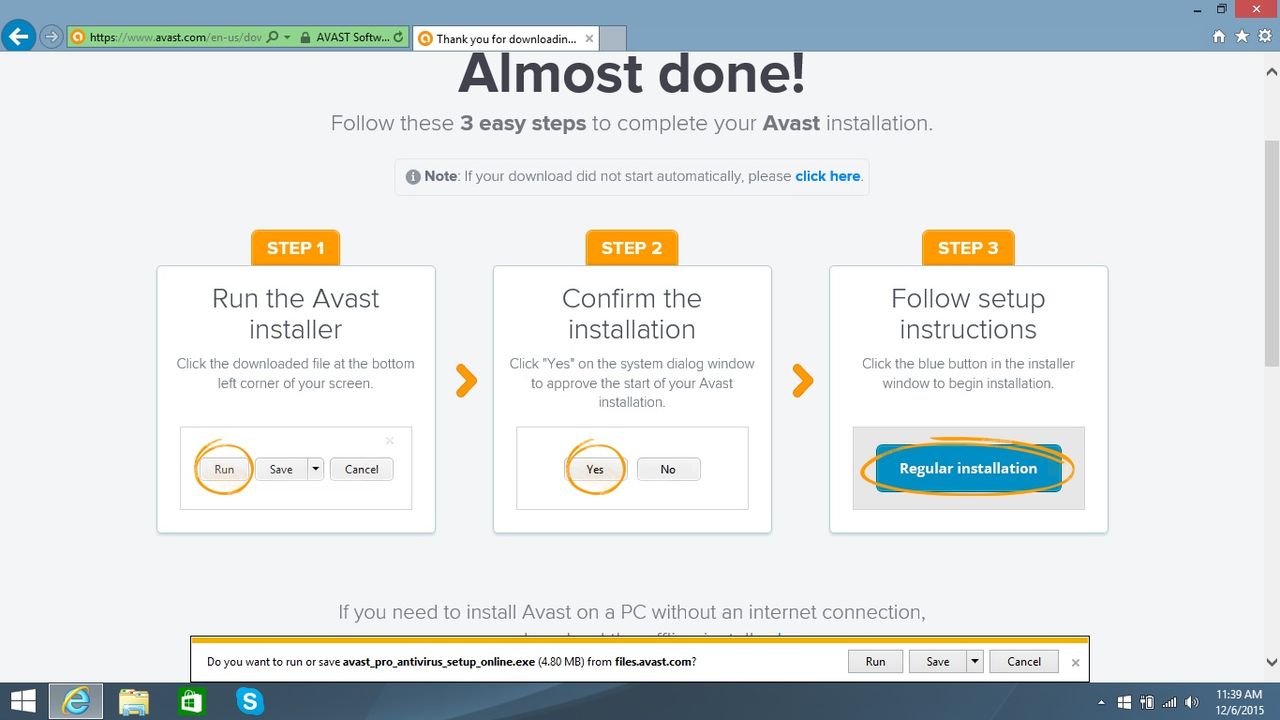Open File Explorer from the taskbar
Image resolution: width=1280 pixels, height=720 pixels.
[133, 701]
